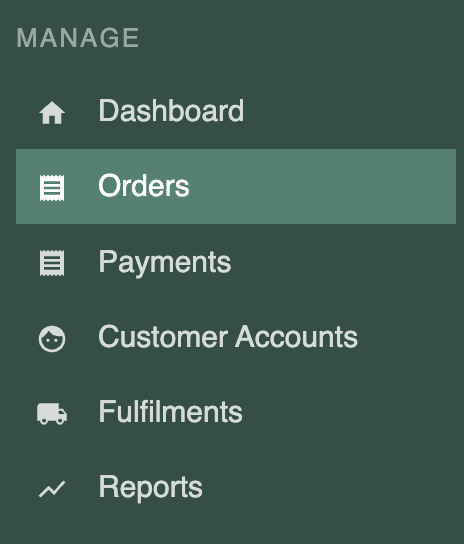
Task: Open the Reports page
Action: (x=236, y=487)
